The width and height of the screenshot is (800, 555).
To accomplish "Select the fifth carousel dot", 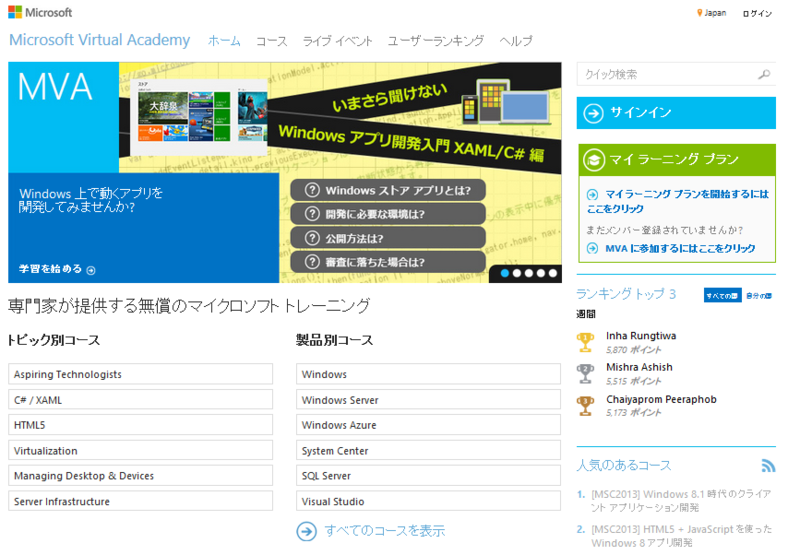I will pos(553,273).
